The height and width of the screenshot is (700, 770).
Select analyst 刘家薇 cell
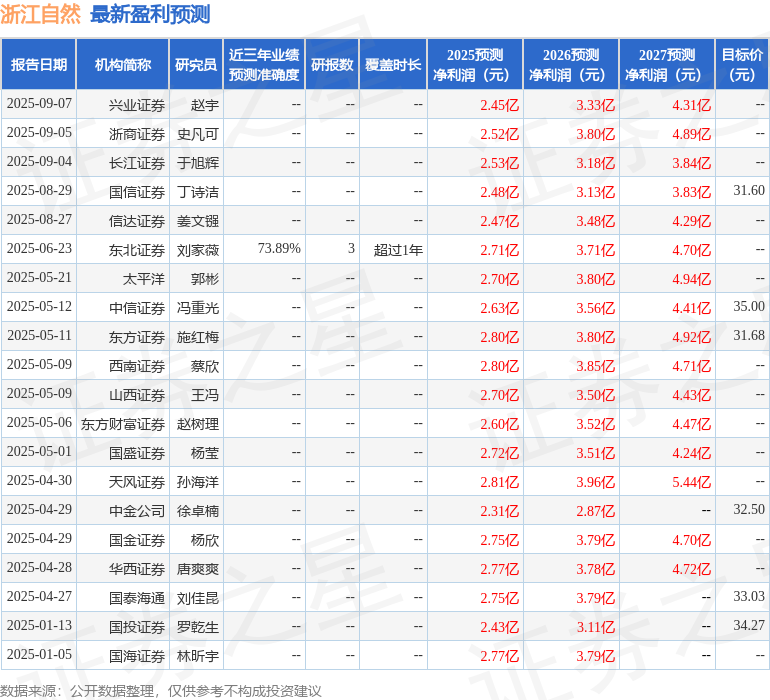coord(198,250)
